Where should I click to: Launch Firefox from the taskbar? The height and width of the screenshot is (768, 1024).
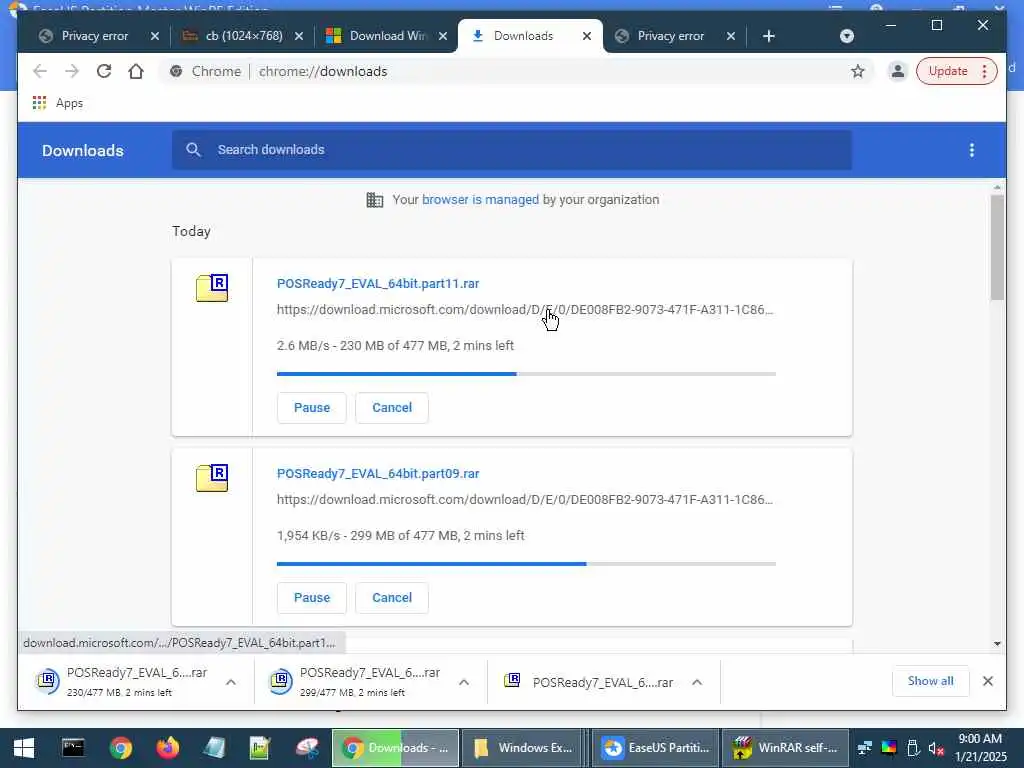tap(167, 748)
